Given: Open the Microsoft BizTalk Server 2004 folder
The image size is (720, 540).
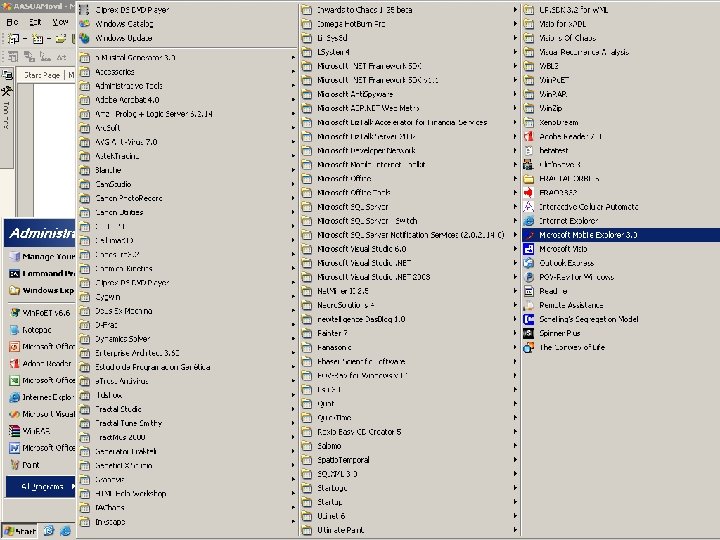Looking at the screenshot, I should [x=410, y=137].
